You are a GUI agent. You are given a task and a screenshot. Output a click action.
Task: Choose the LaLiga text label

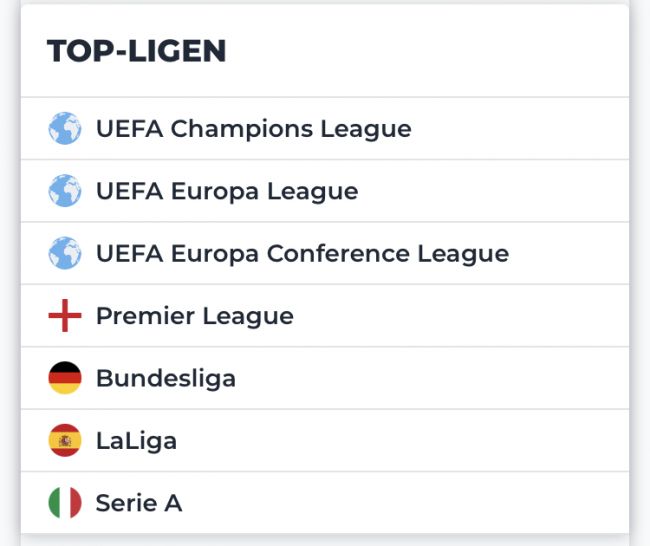(x=136, y=441)
